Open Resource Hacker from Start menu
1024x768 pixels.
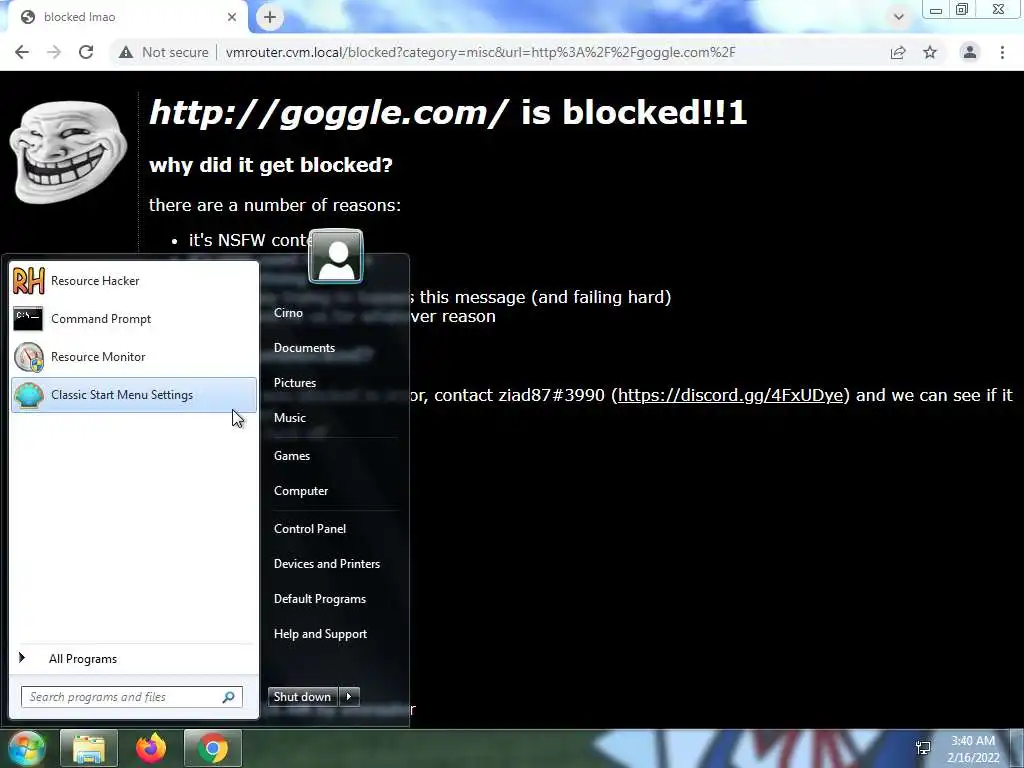point(134,281)
